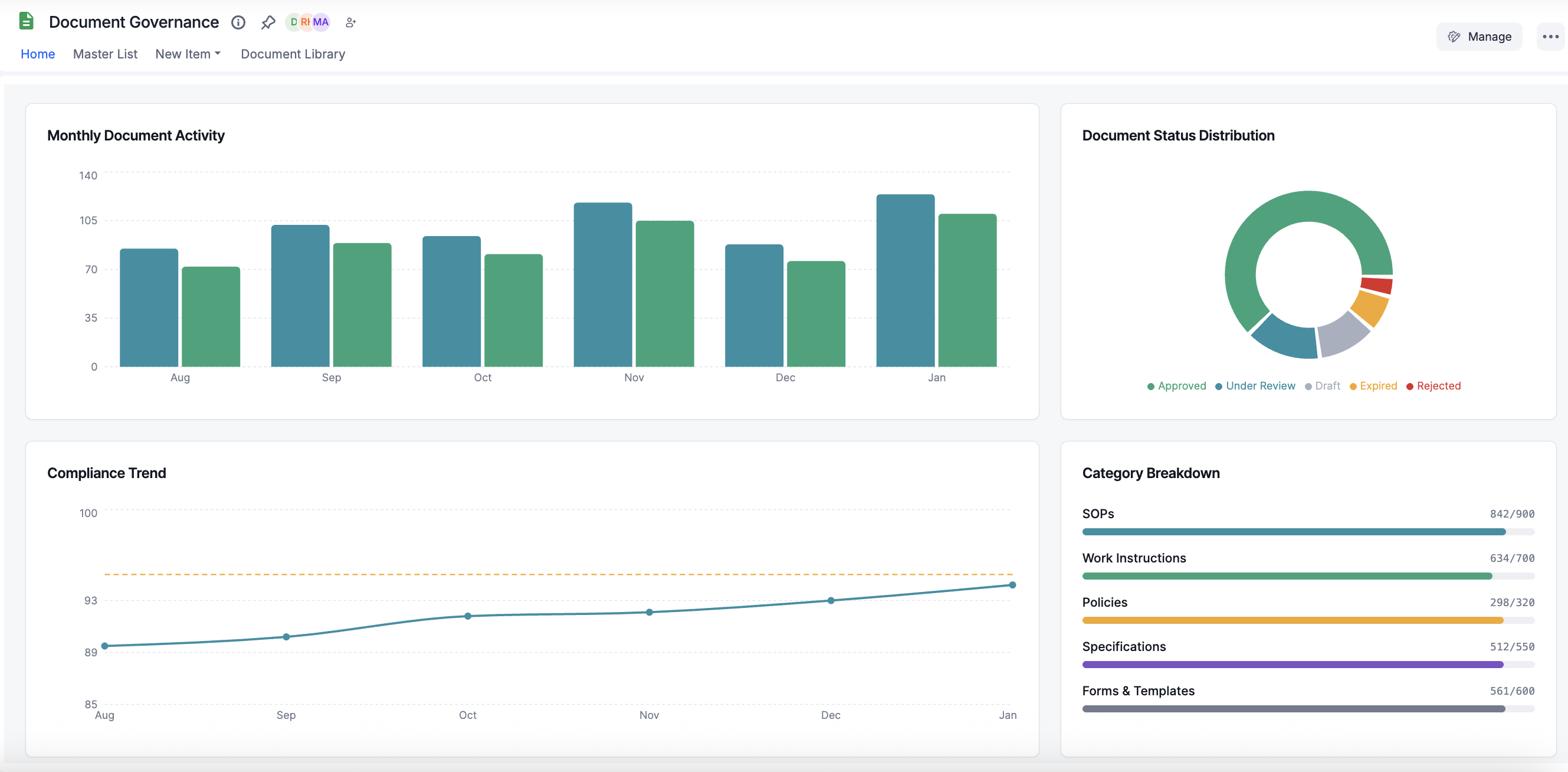1568x772 pixels.
Task: Open the Document Library tab
Action: 293,54
